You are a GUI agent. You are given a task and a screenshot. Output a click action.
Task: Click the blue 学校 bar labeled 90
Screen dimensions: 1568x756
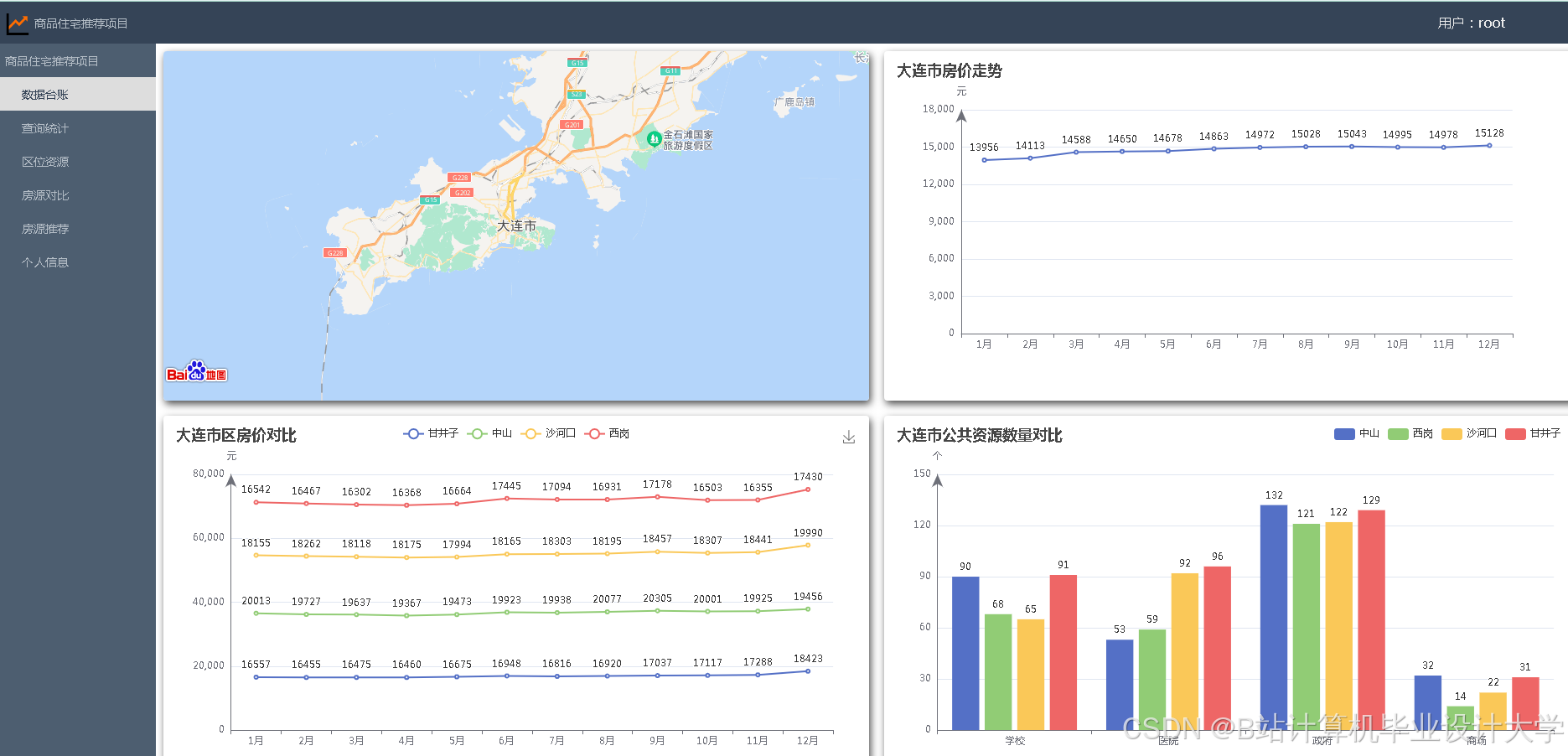coord(965,654)
